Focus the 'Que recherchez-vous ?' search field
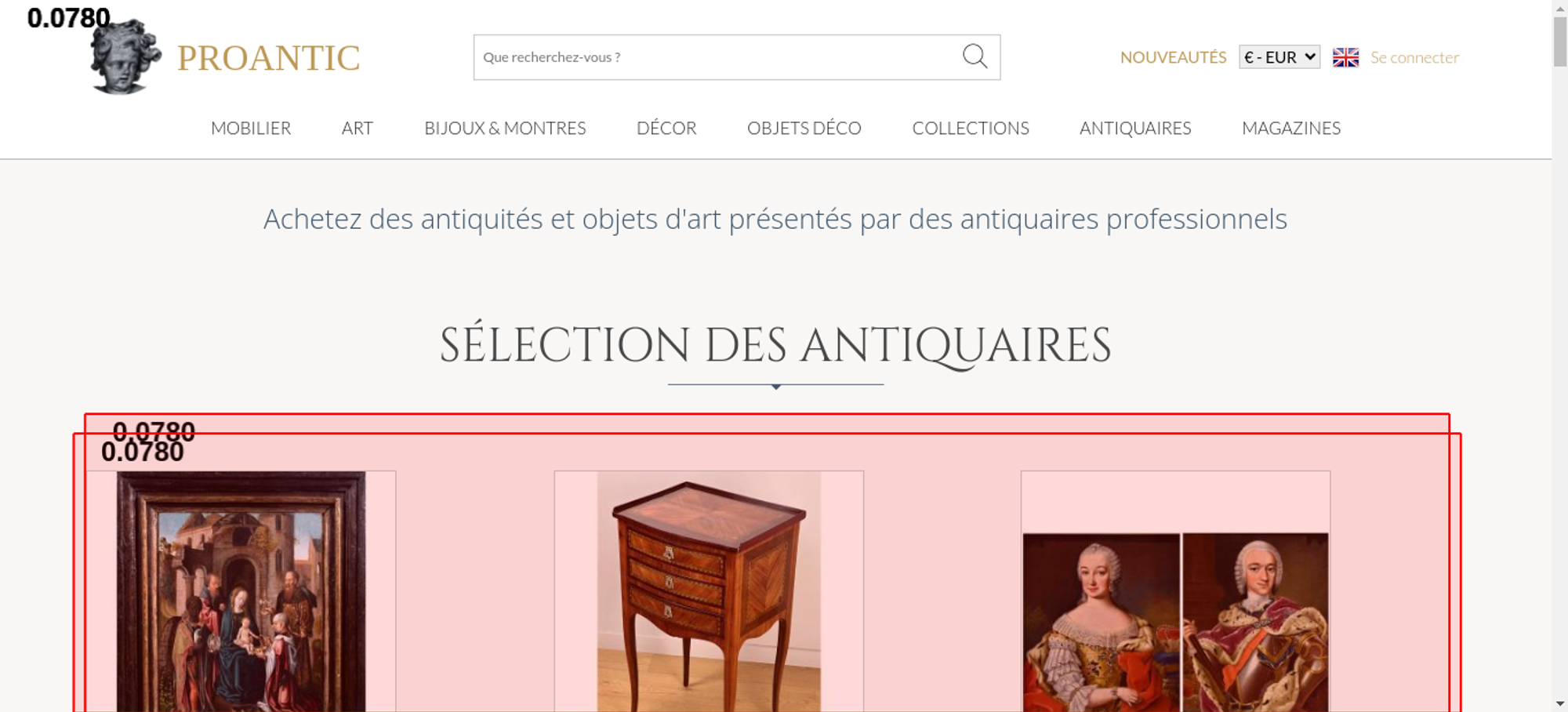Image resolution: width=1568 pixels, height=712 pixels. (x=717, y=57)
